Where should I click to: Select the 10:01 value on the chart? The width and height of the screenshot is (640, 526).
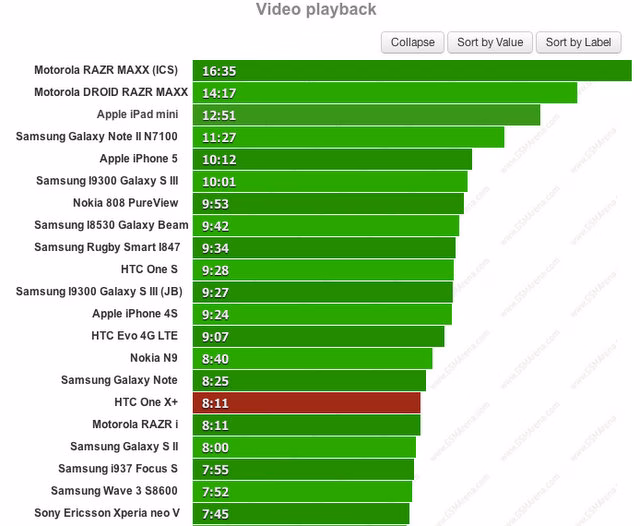coord(219,182)
